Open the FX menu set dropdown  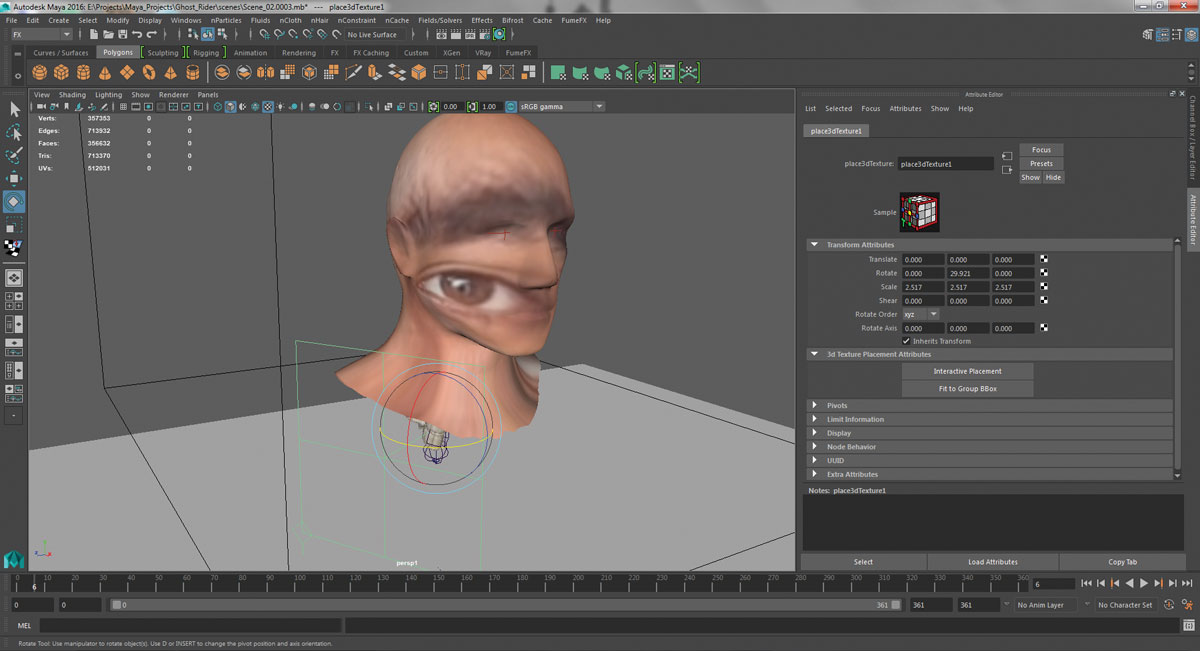point(41,34)
